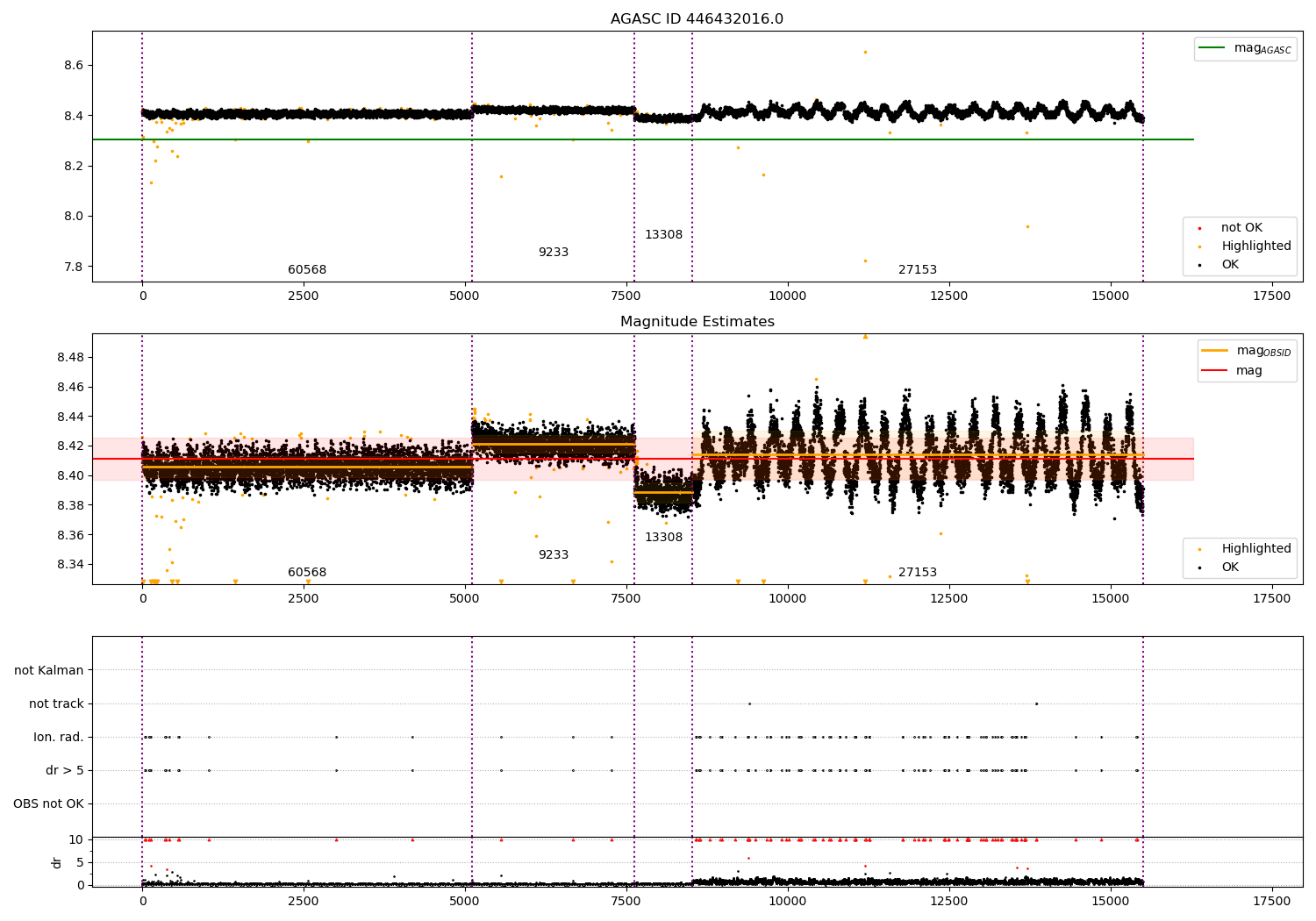Click the 8.6 y-axis tick label
Screen dimensions: 1316x921
coord(74,66)
